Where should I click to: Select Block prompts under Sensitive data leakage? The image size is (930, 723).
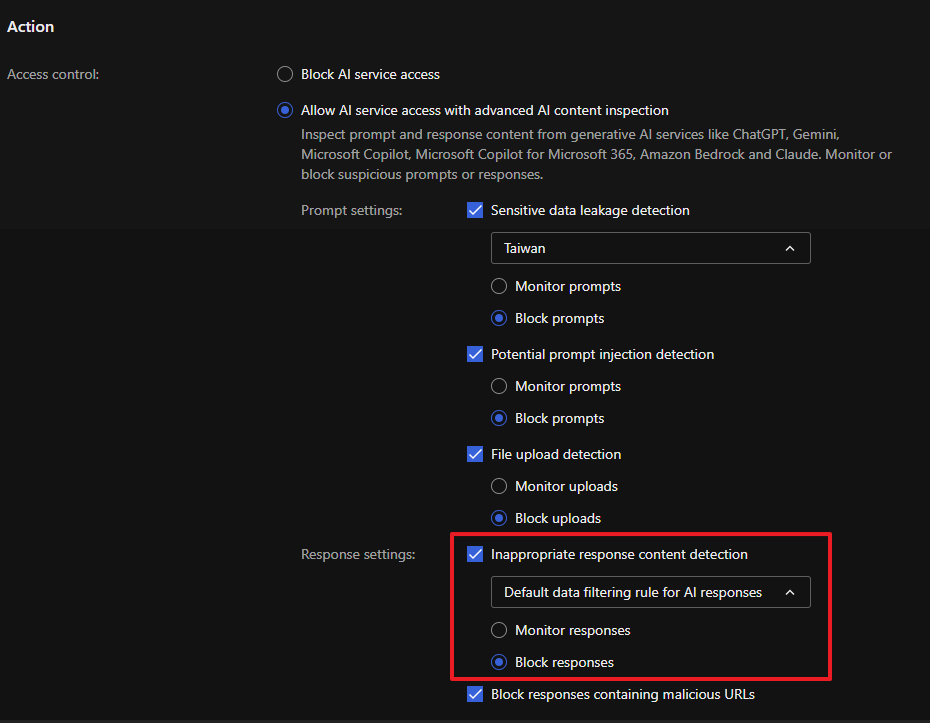click(x=499, y=318)
